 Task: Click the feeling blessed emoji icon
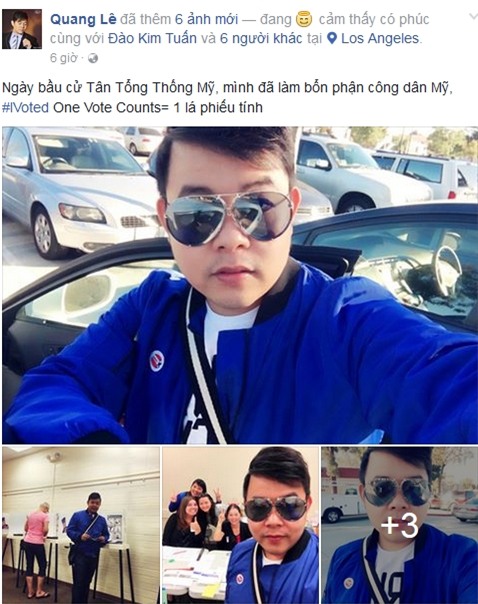tap(304, 19)
